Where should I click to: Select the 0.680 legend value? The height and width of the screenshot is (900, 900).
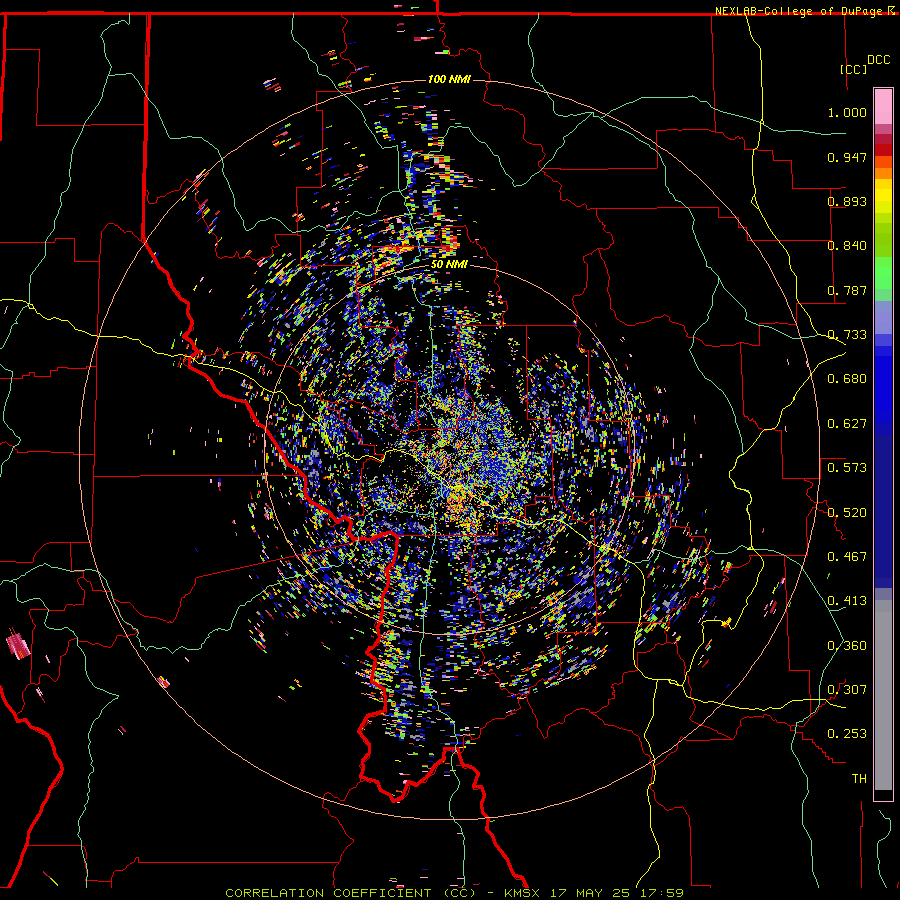pyautogui.click(x=847, y=379)
